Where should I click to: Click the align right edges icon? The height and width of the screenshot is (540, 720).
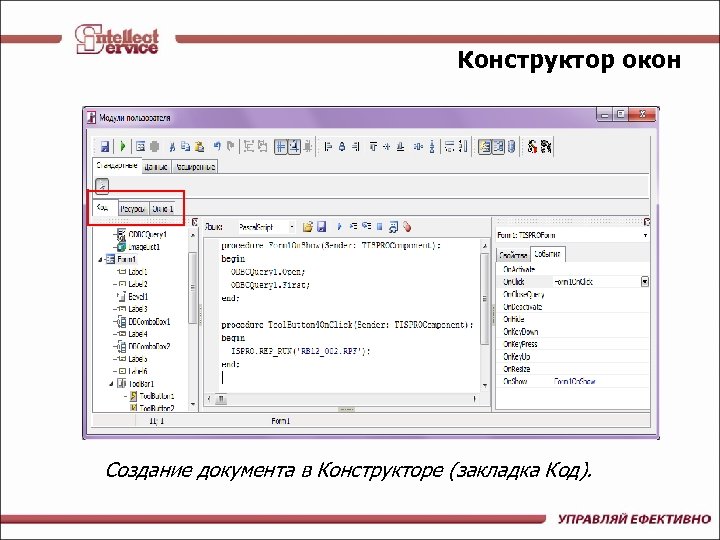click(x=356, y=146)
